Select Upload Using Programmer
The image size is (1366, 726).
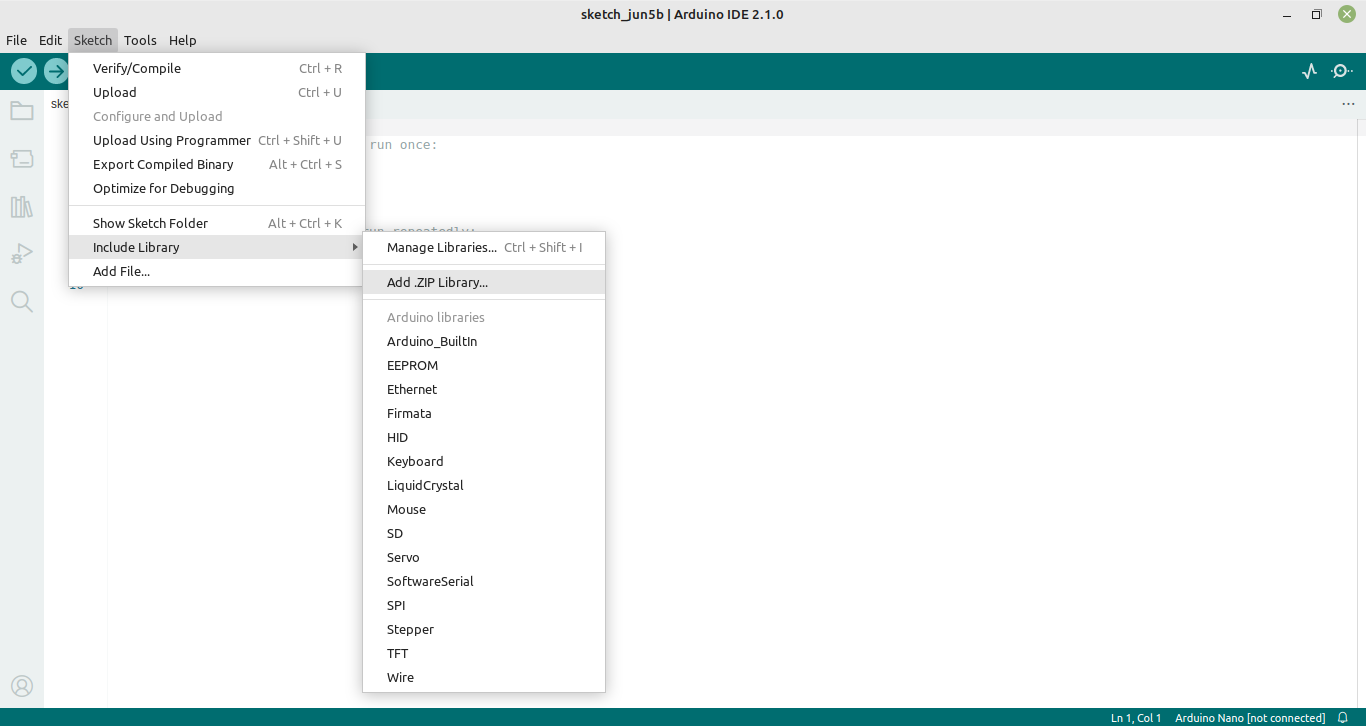[217, 140]
